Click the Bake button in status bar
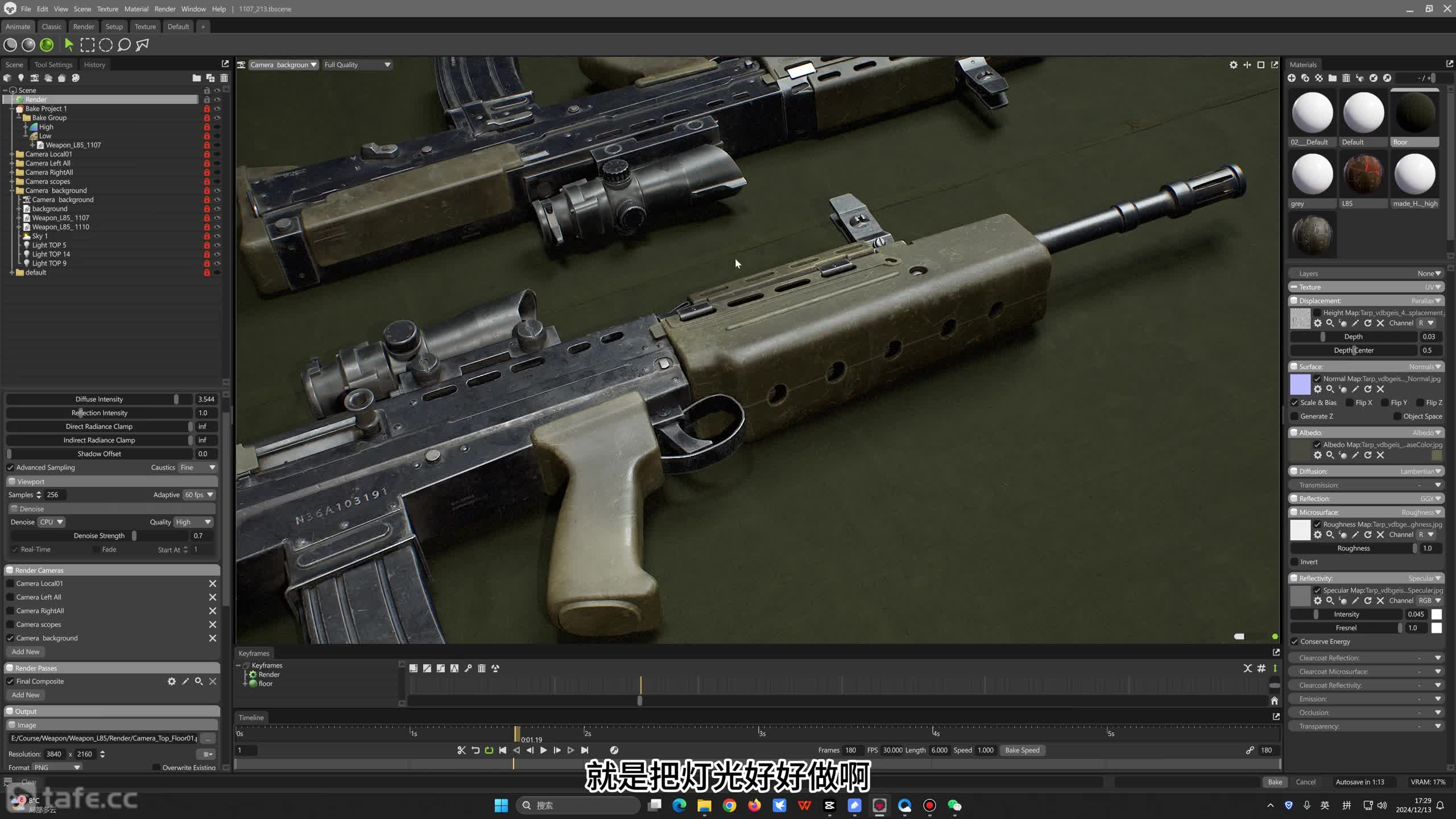The height and width of the screenshot is (819, 1456). [1275, 782]
